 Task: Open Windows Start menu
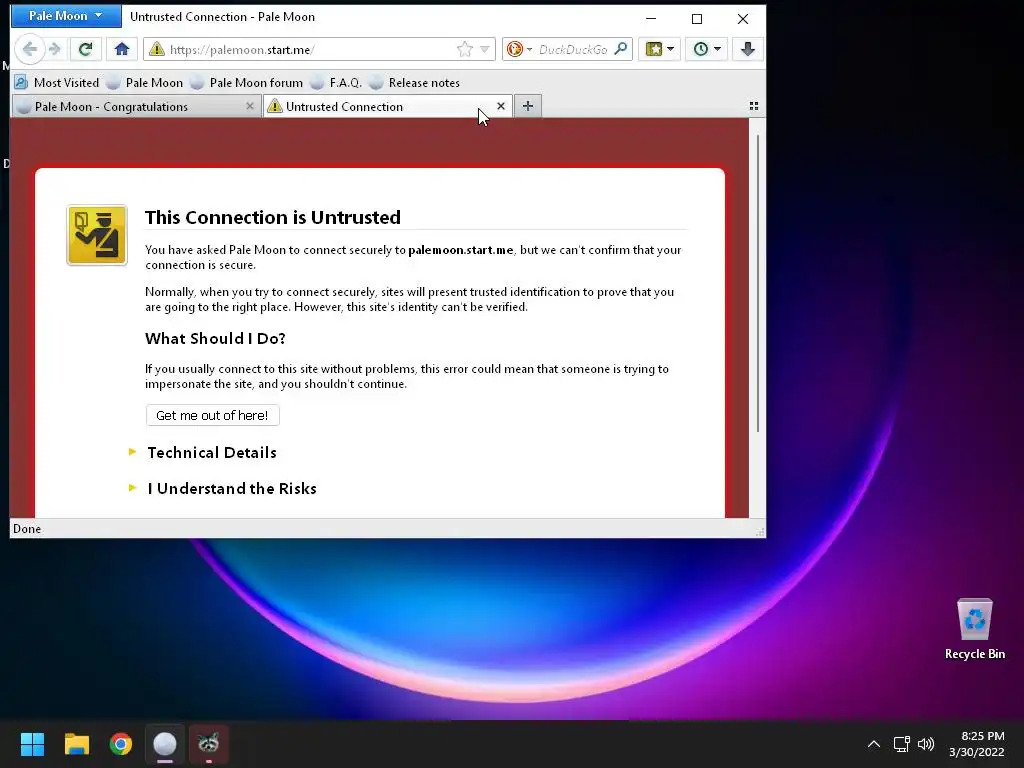pos(32,744)
